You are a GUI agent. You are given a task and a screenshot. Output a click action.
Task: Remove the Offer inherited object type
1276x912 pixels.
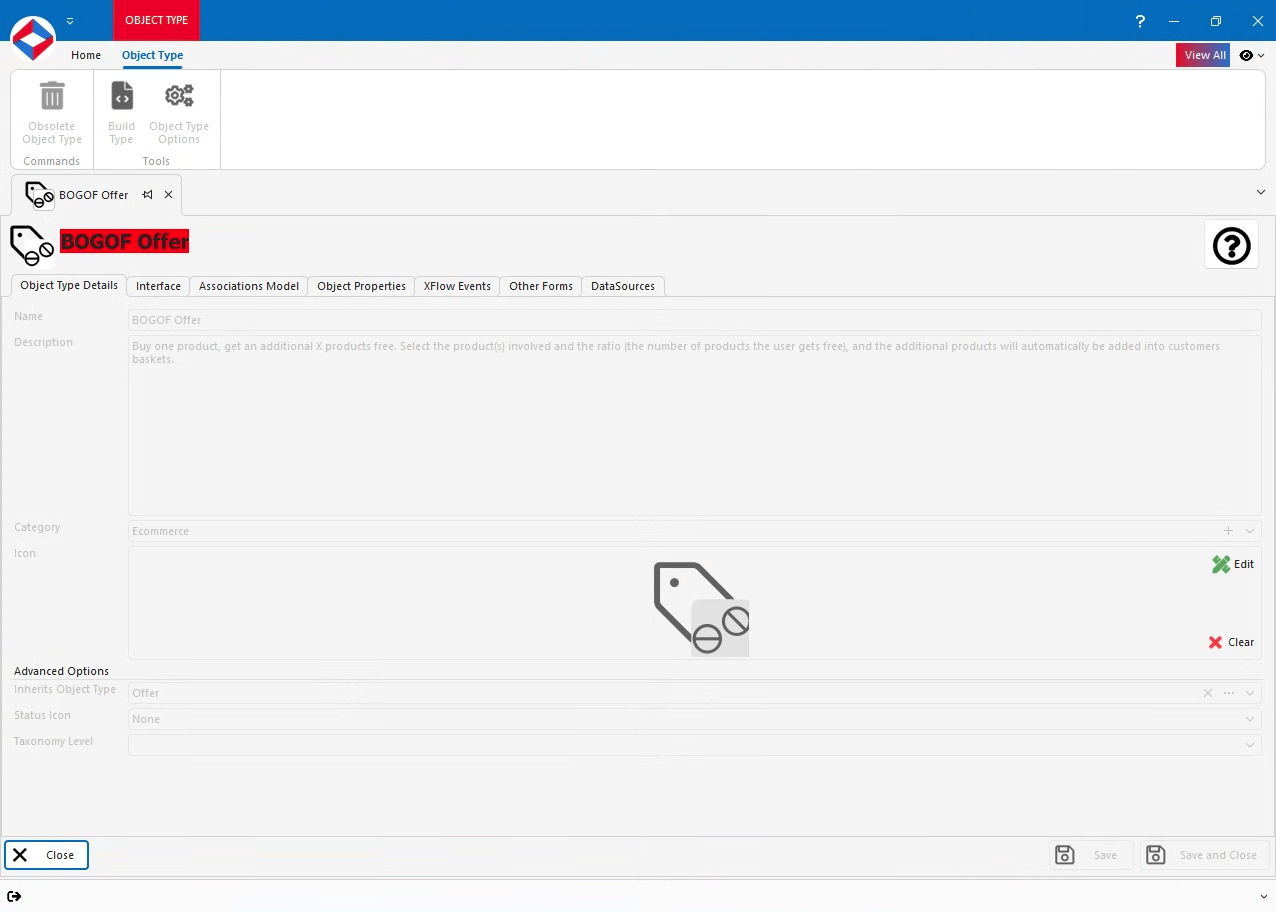tap(1207, 692)
